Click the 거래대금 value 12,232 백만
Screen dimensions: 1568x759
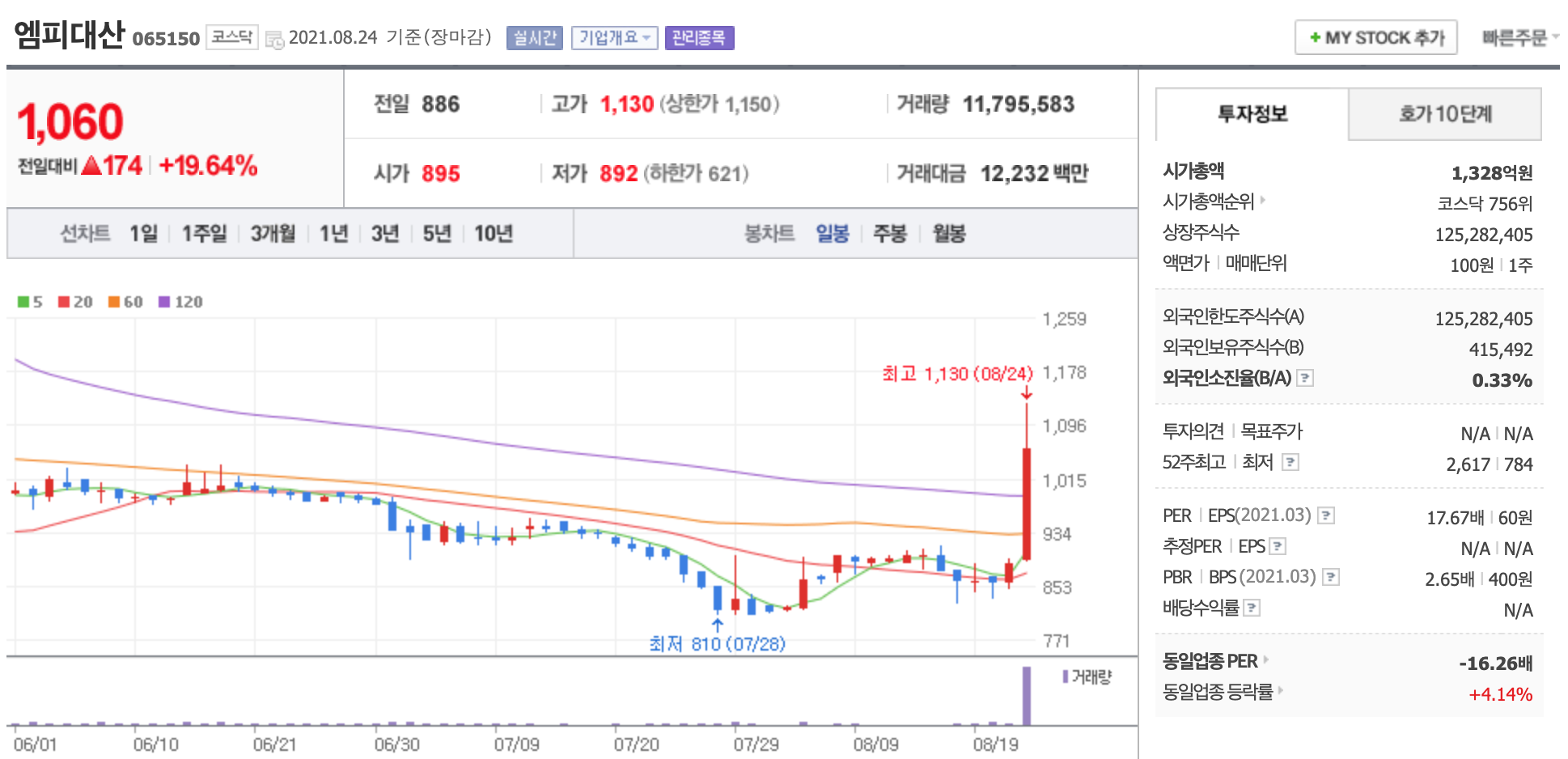click(x=1034, y=173)
